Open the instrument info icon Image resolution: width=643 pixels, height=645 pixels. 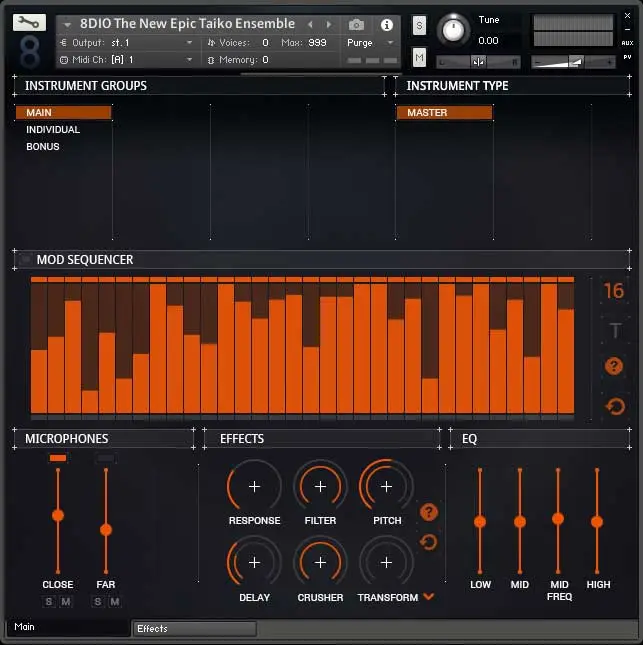(386, 25)
